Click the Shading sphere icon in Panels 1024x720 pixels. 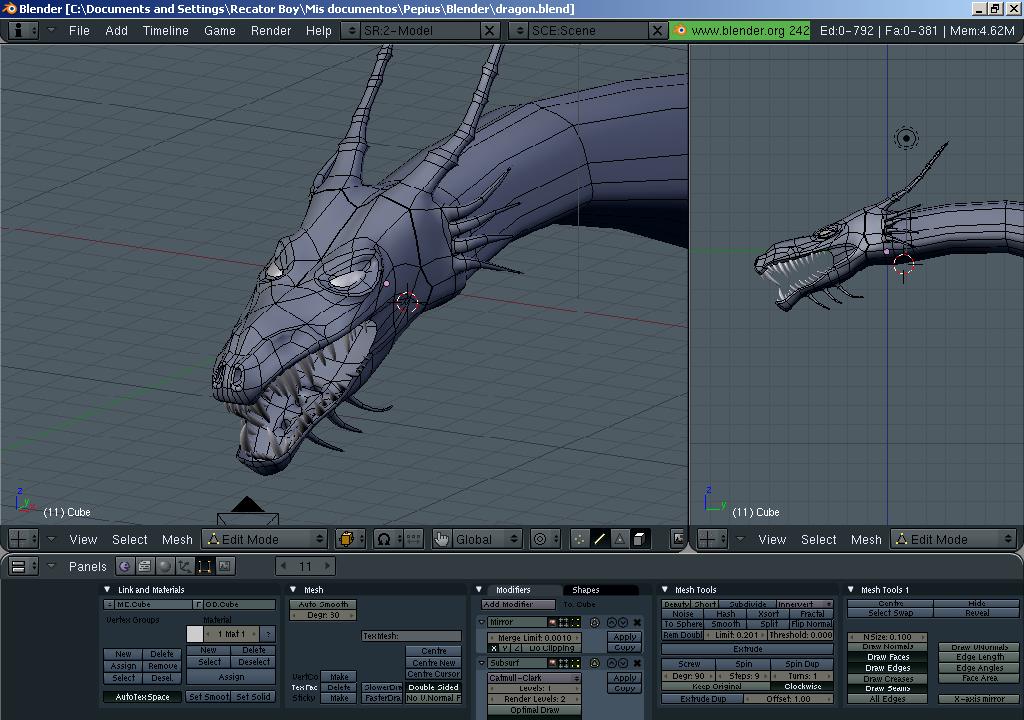165,566
